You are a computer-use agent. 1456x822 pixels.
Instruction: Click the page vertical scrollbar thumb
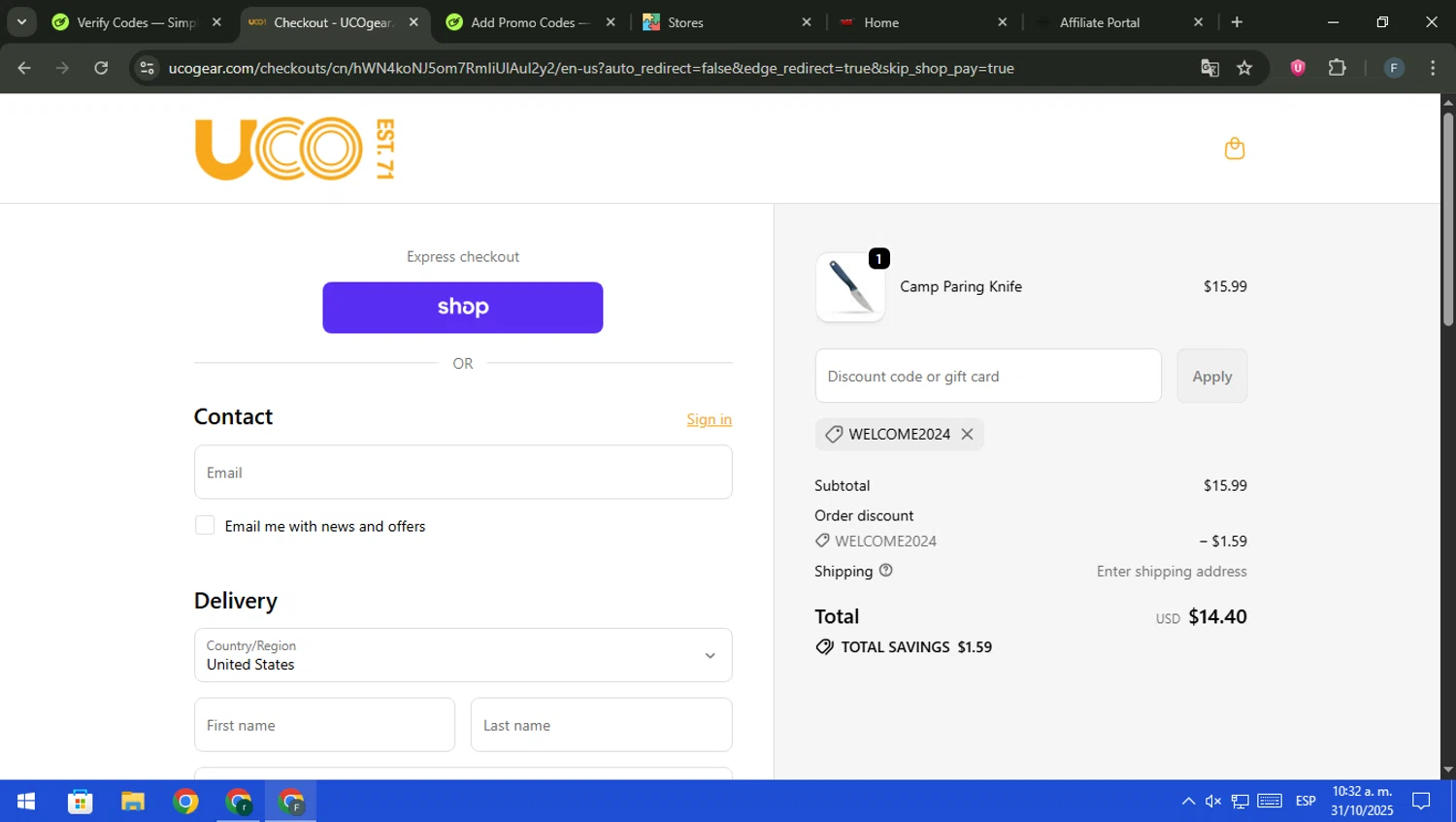pyautogui.click(x=1447, y=218)
